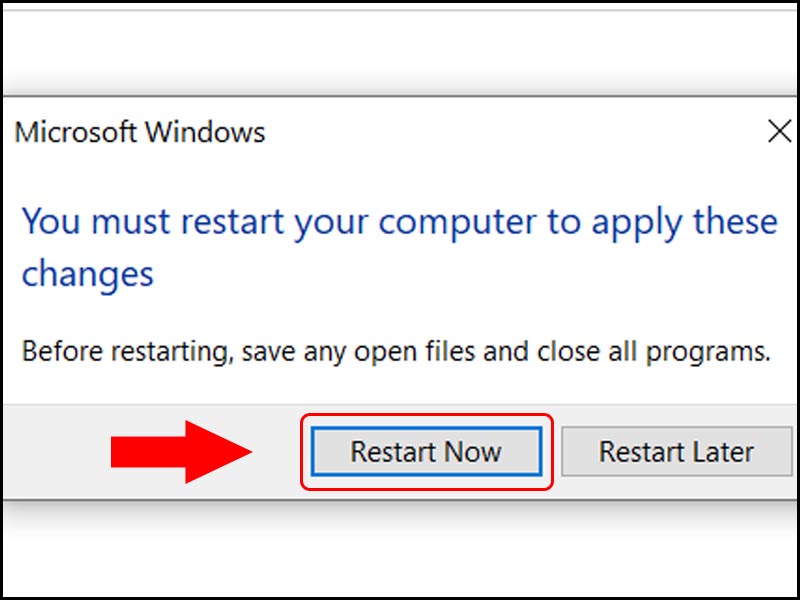Image resolution: width=800 pixels, height=600 pixels.
Task: Click the word "Microsoft" in the dialog title
Action: coord(77,132)
